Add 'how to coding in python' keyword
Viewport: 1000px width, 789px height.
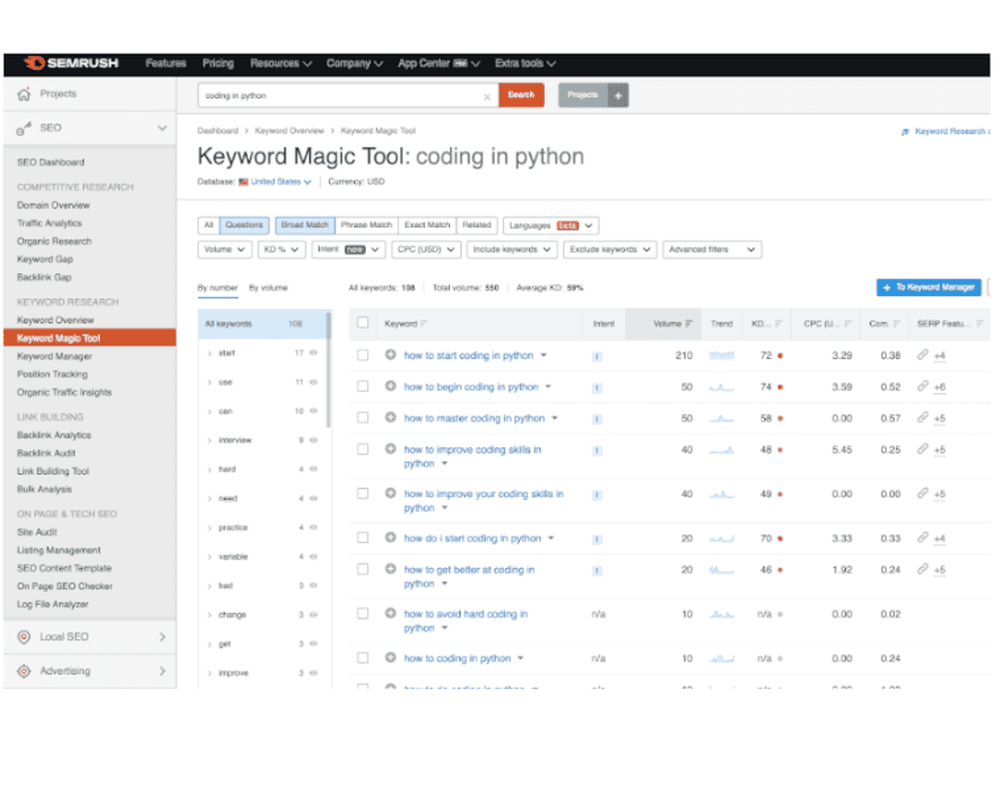click(390, 657)
